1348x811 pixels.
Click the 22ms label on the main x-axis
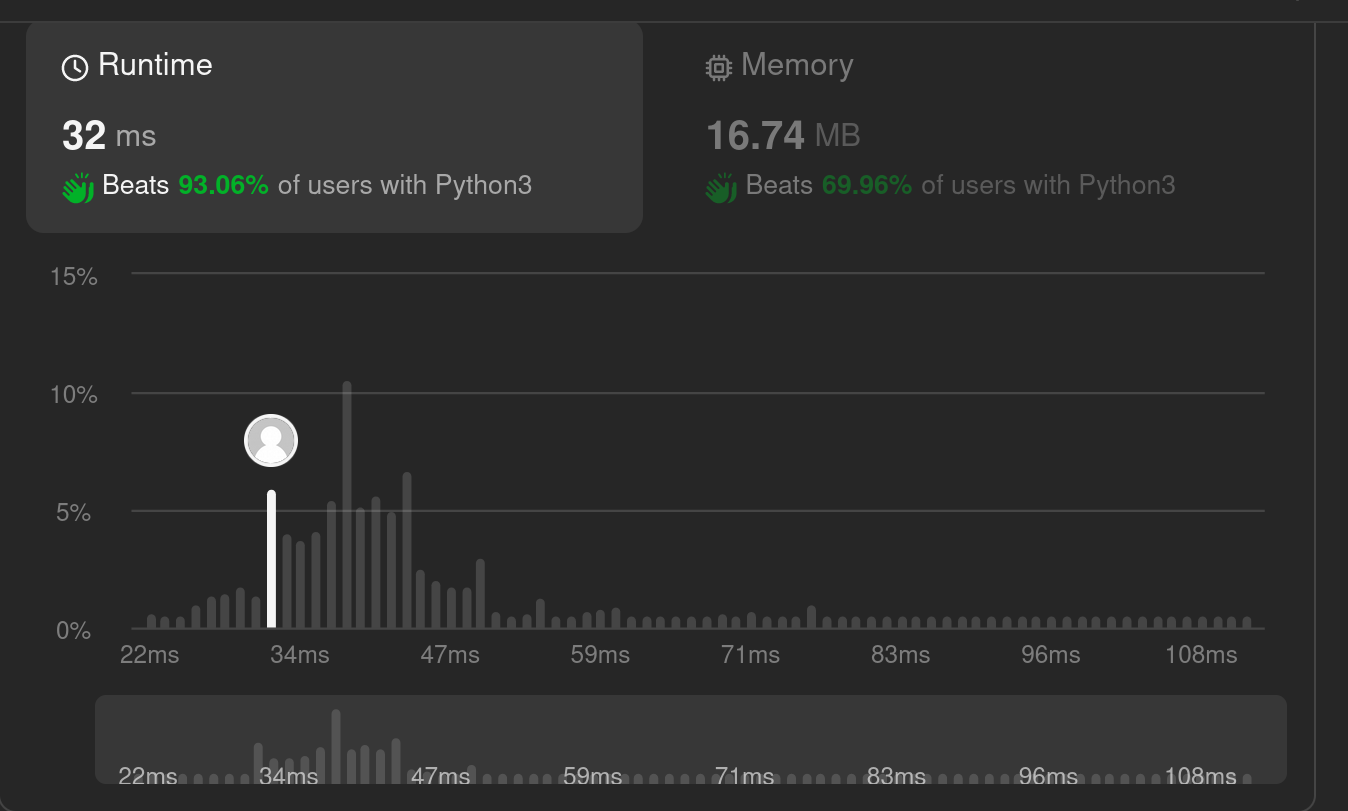click(150, 655)
